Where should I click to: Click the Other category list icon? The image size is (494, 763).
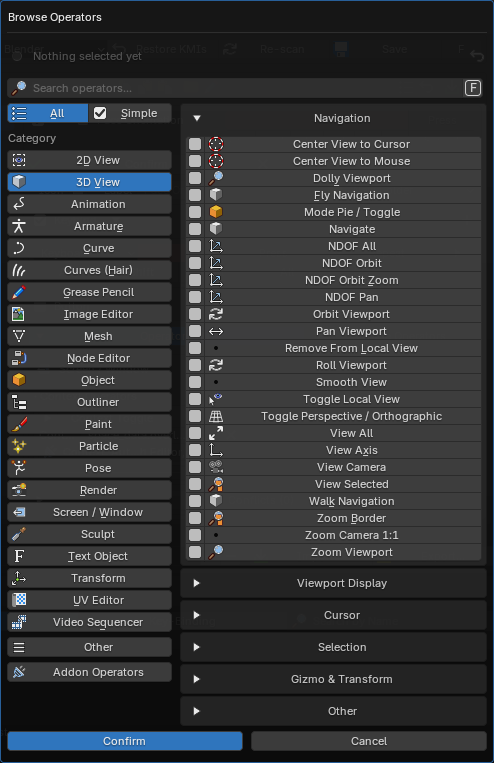click(x=19, y=647)
